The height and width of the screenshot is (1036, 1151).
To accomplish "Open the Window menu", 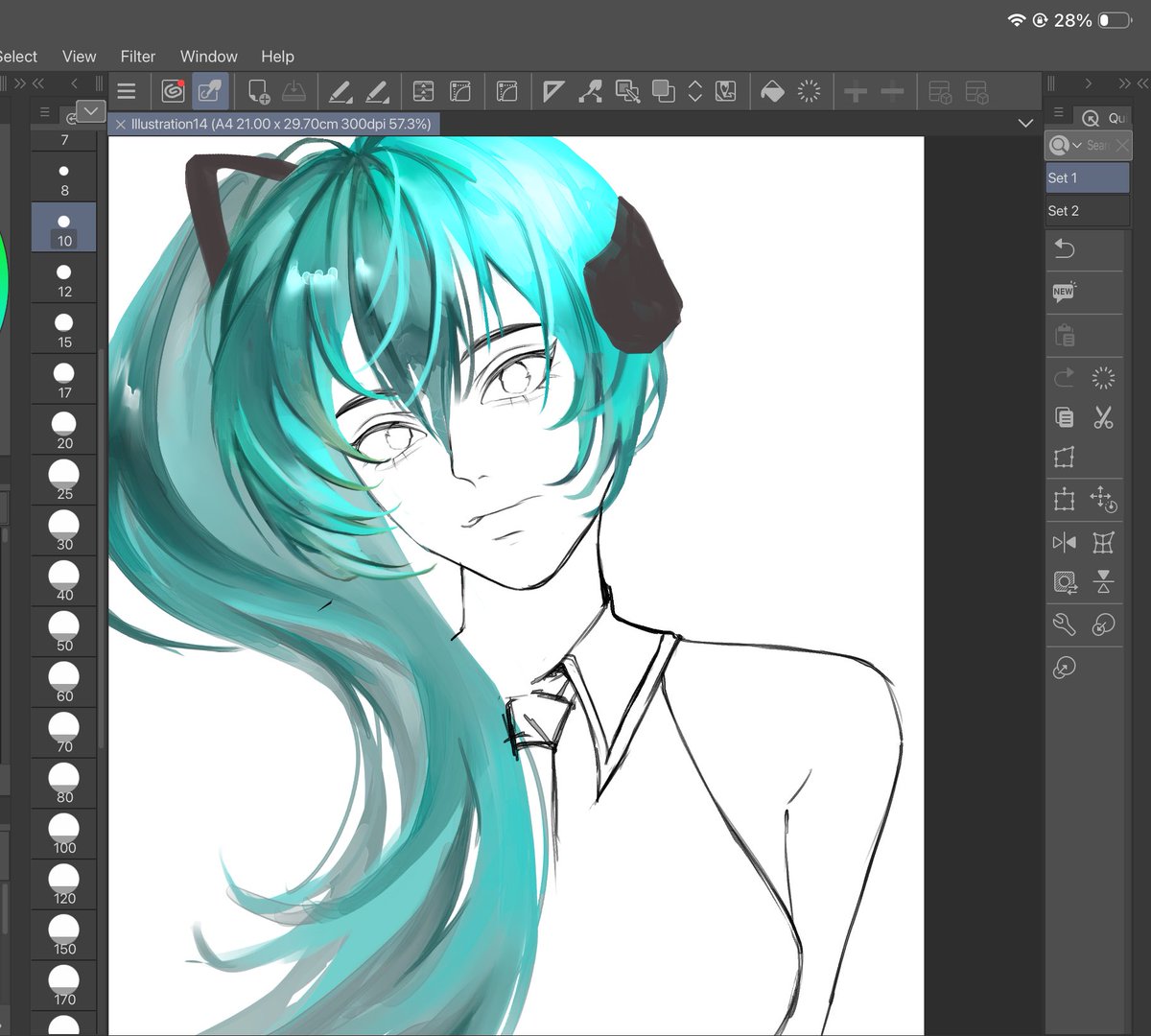I will click(208, 57).
